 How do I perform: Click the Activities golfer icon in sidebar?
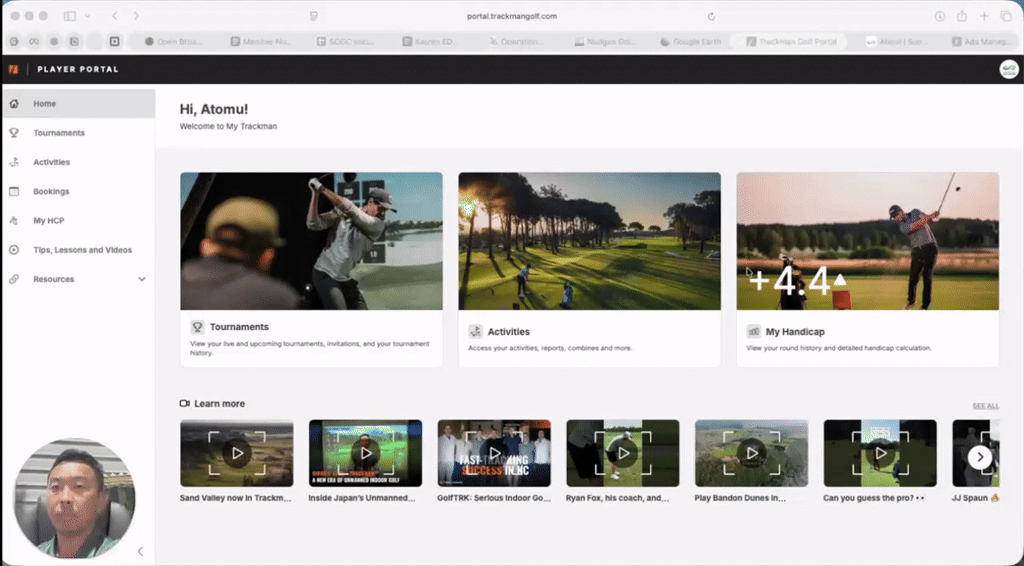(14, 162)
